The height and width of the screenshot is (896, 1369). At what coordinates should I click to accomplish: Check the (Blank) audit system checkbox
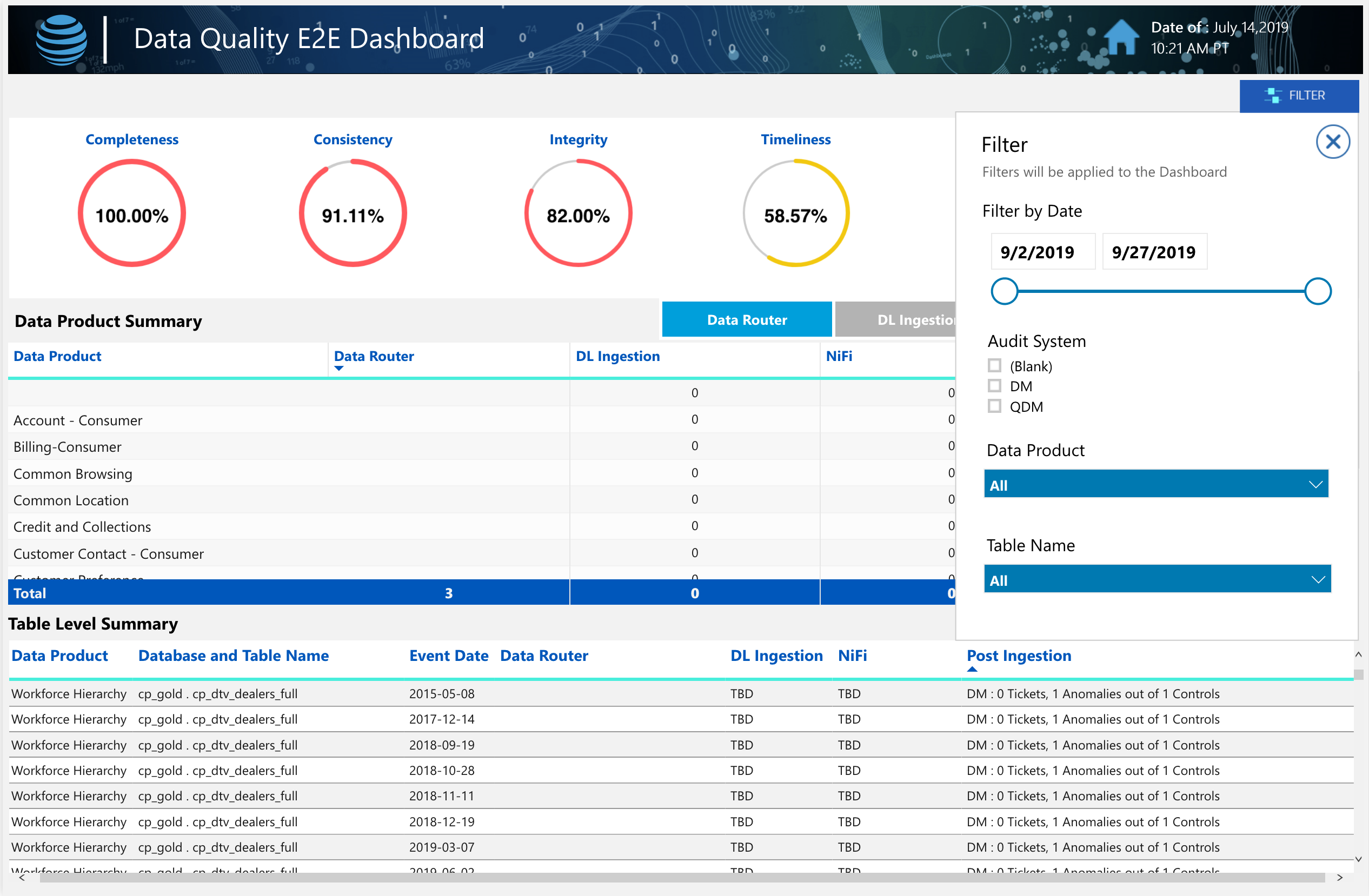pyautogui.click(x=994, y=366)
